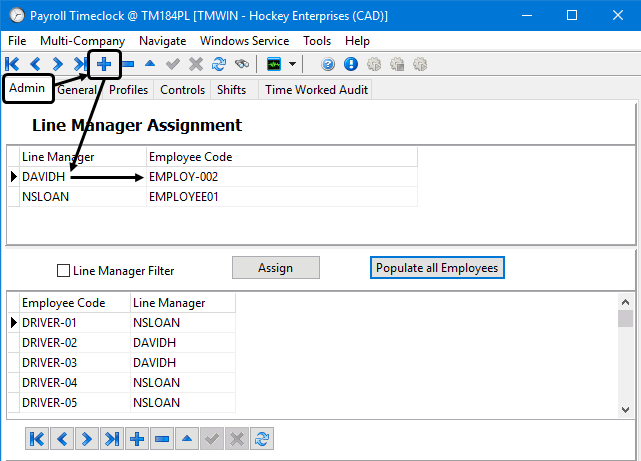Screen dimensions: 641x461
Task: Switch to the Shifts tab
Action: tap(232, 90)
